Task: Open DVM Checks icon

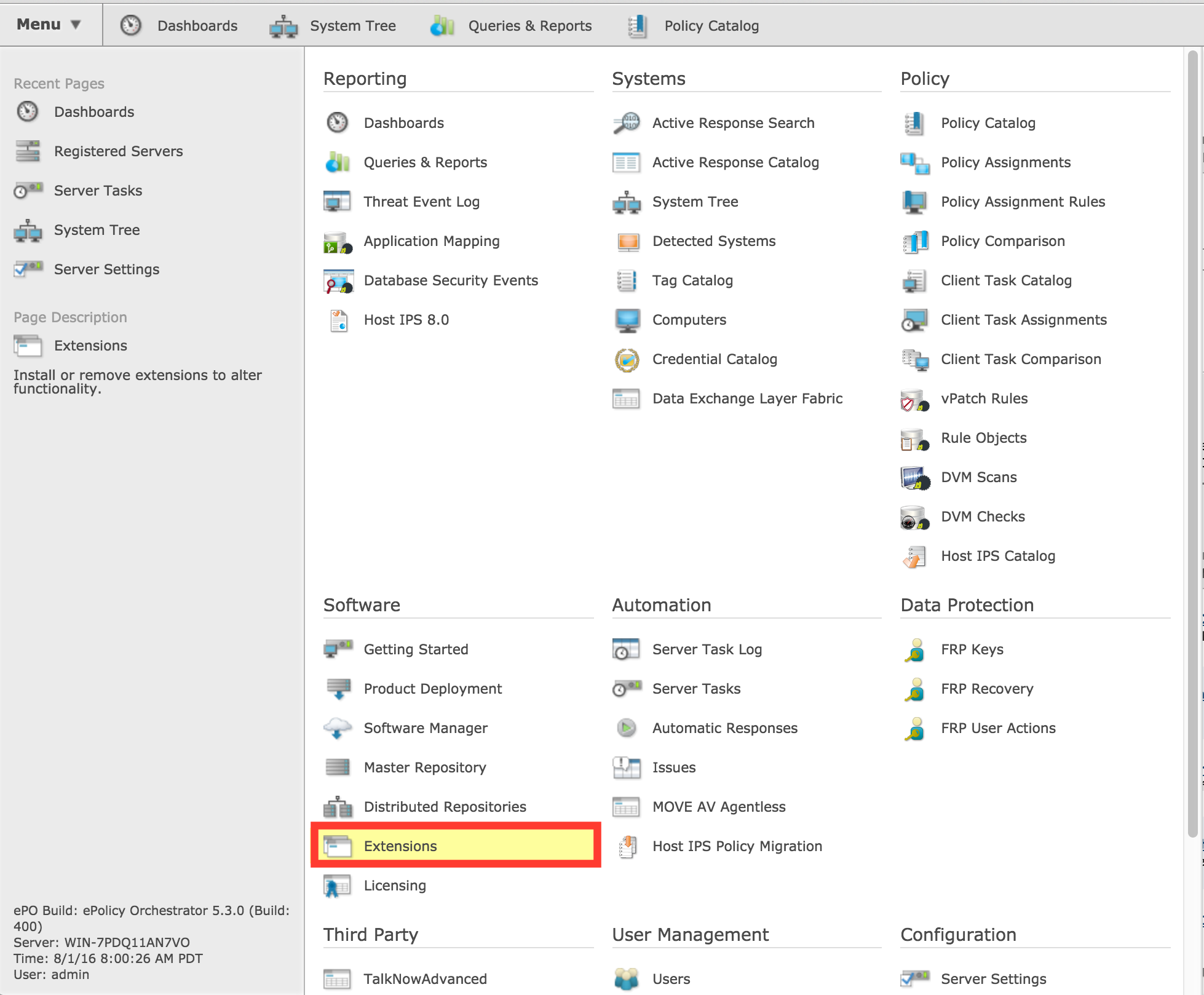Action: 915,518
